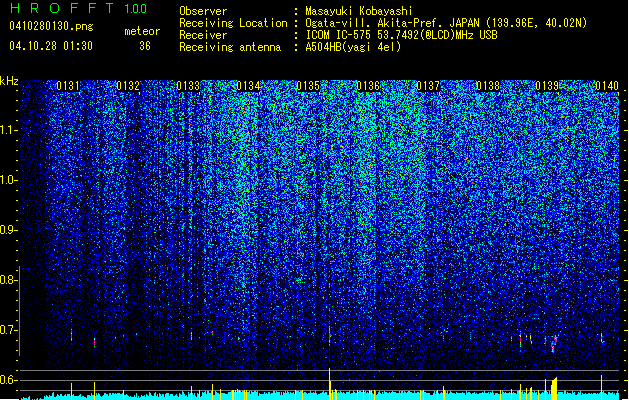
Task: Click the 0.6 kHz axis label
Action: [9, 380]
